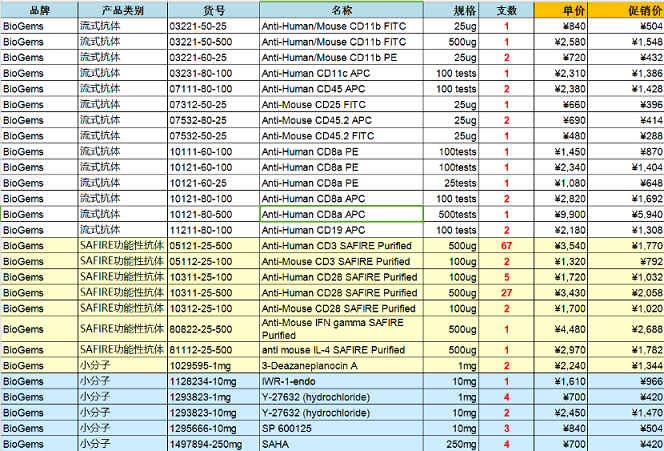Select the ¥9,900 unit price cell
The height and width of the screenshot is (451, 664).
pos(561,214)
